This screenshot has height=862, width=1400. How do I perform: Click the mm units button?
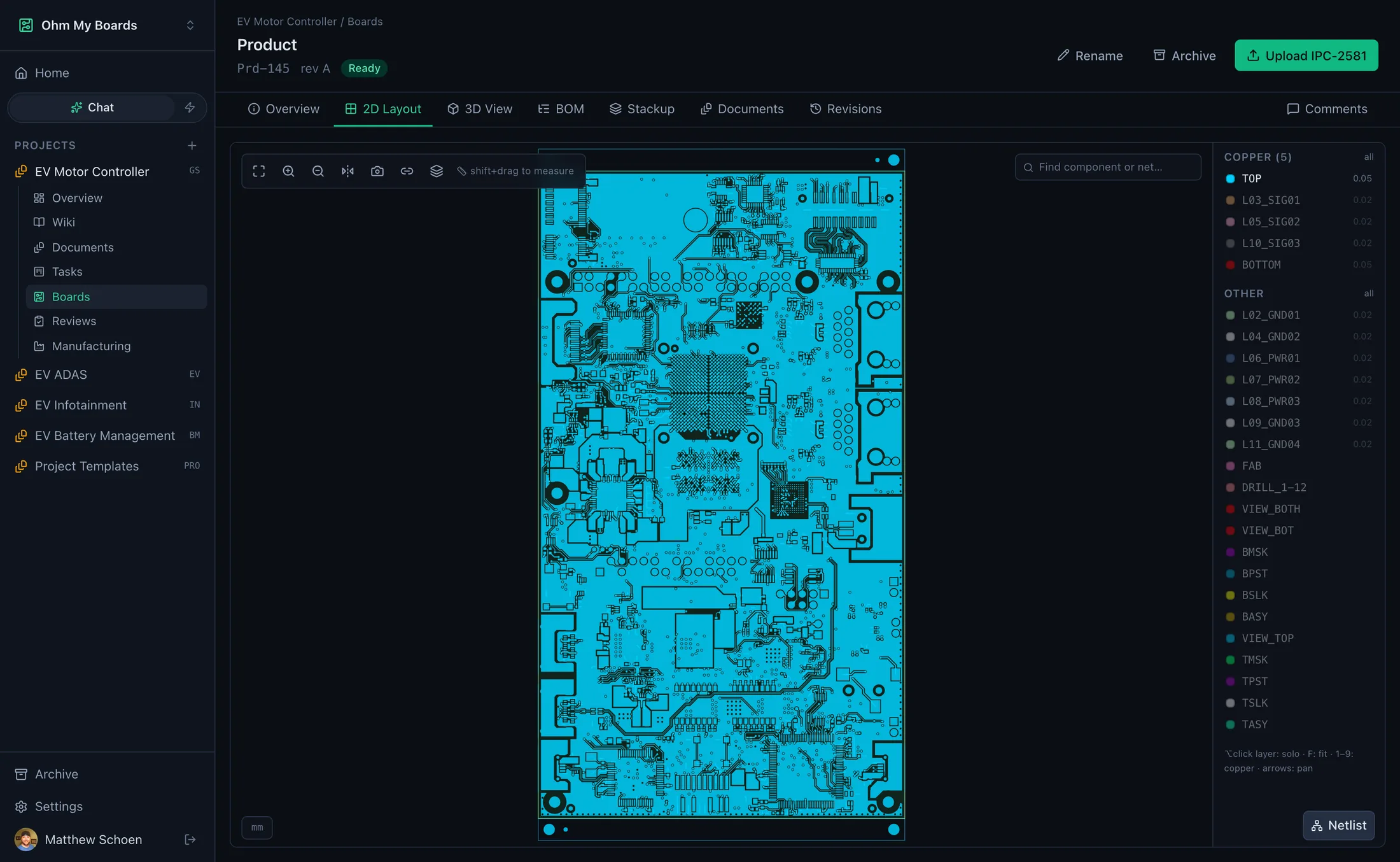click(x=257, y=828)
